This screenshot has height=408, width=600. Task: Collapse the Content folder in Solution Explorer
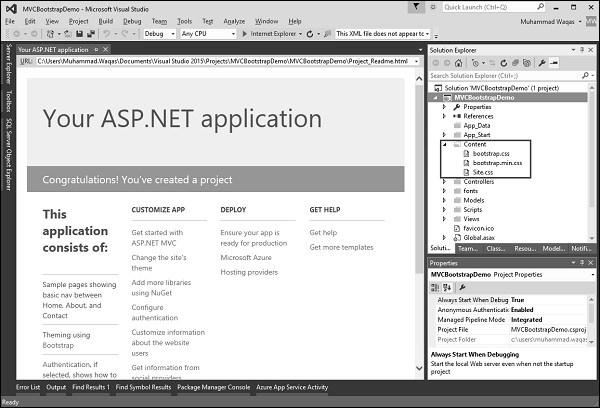(x=445, y=144)
